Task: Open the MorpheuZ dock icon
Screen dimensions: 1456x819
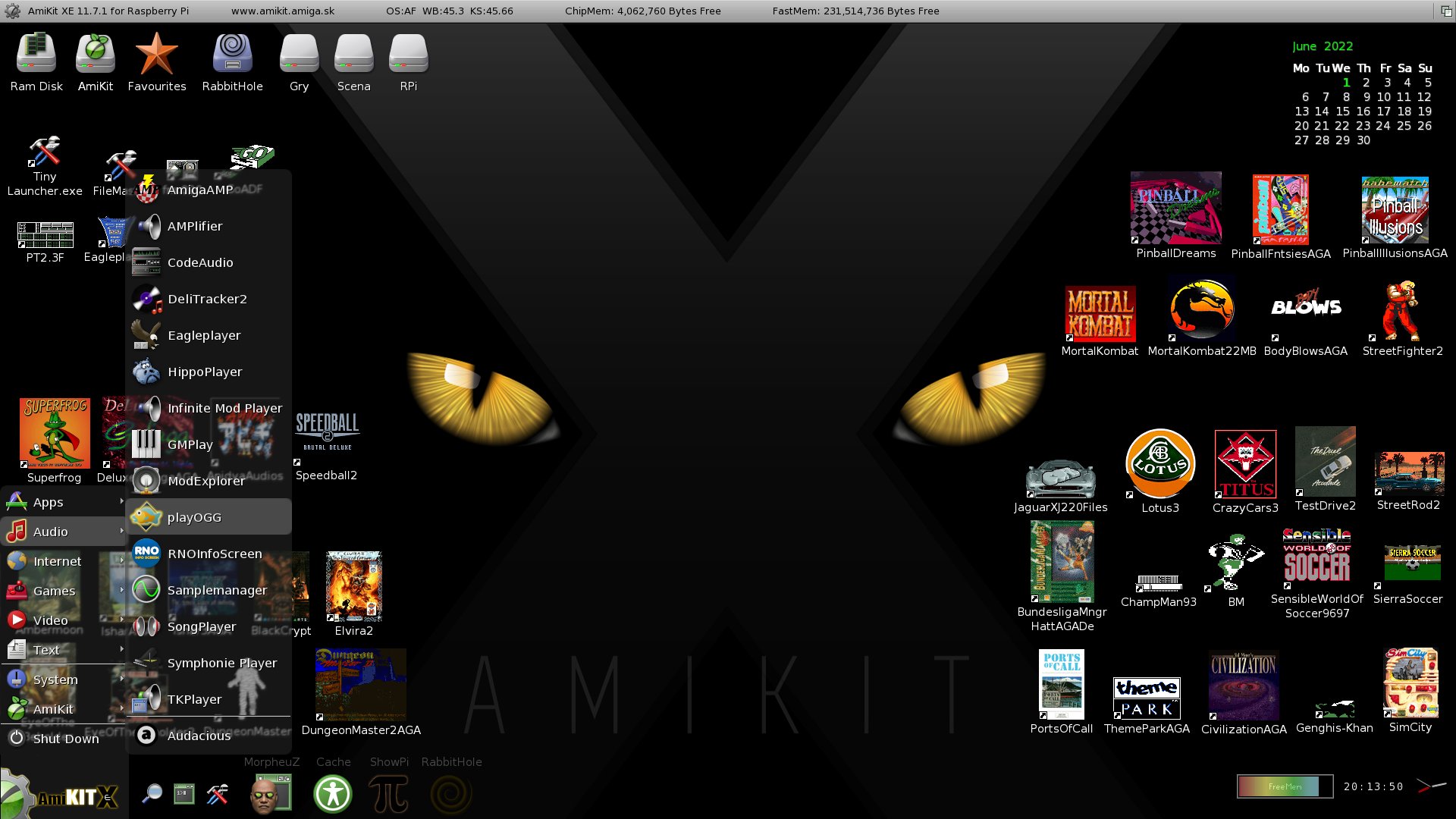Action: point(271,793)
